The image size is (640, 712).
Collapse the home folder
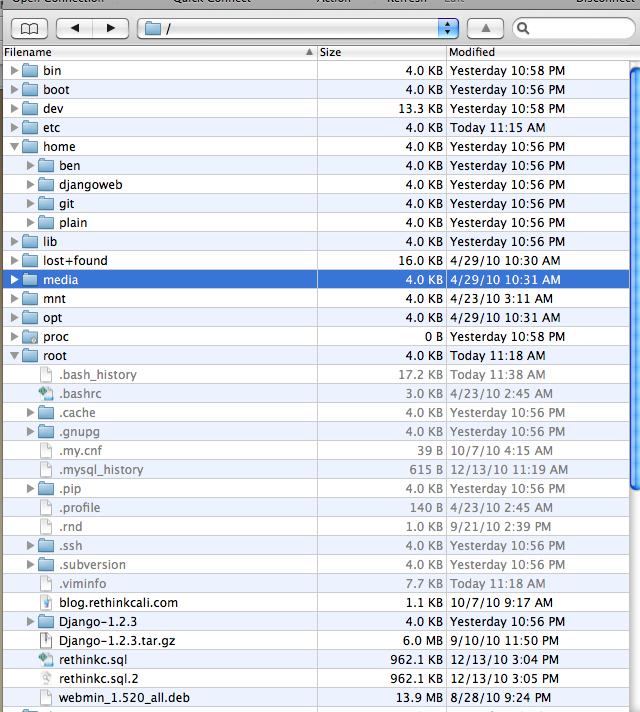(x=14, y=147)
